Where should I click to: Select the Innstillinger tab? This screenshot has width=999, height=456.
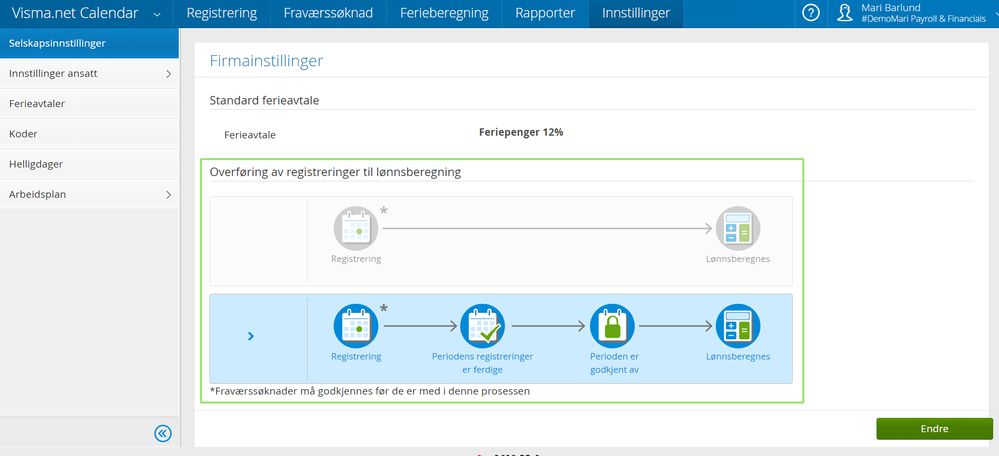(x=636, y=13)
